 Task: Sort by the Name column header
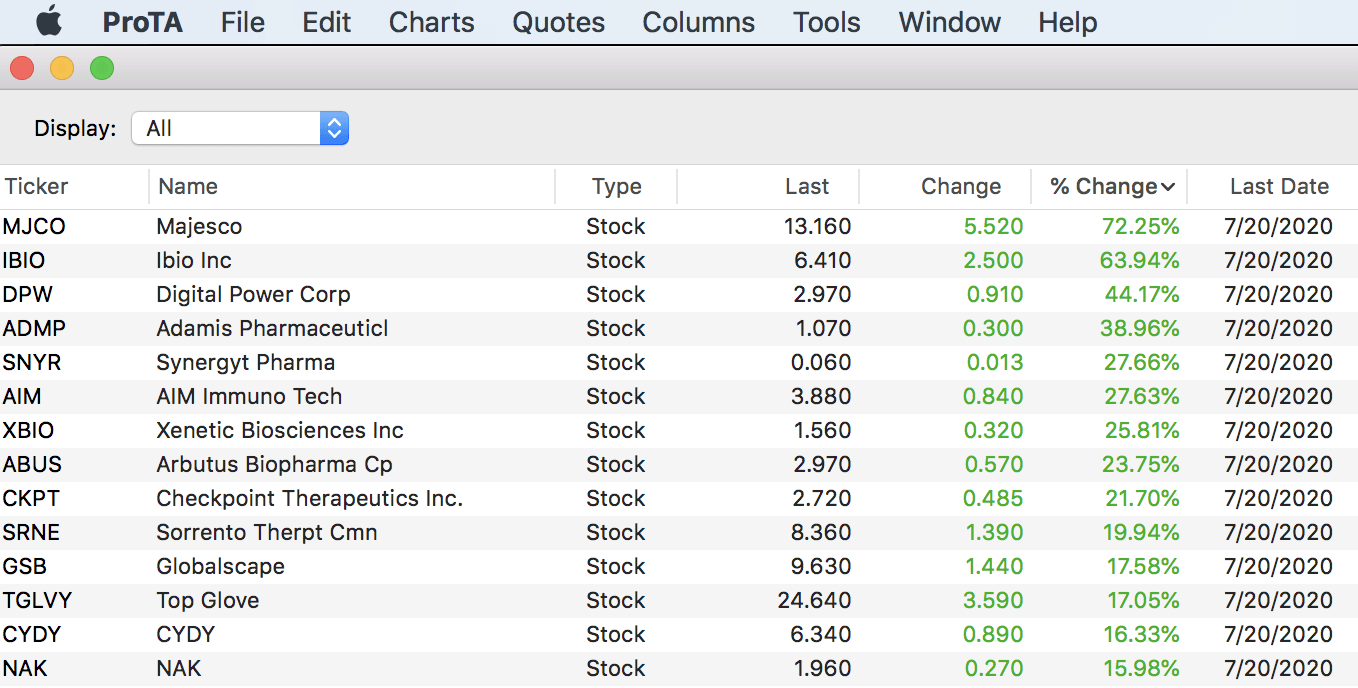pyautogui.click(x=188, y=186)
